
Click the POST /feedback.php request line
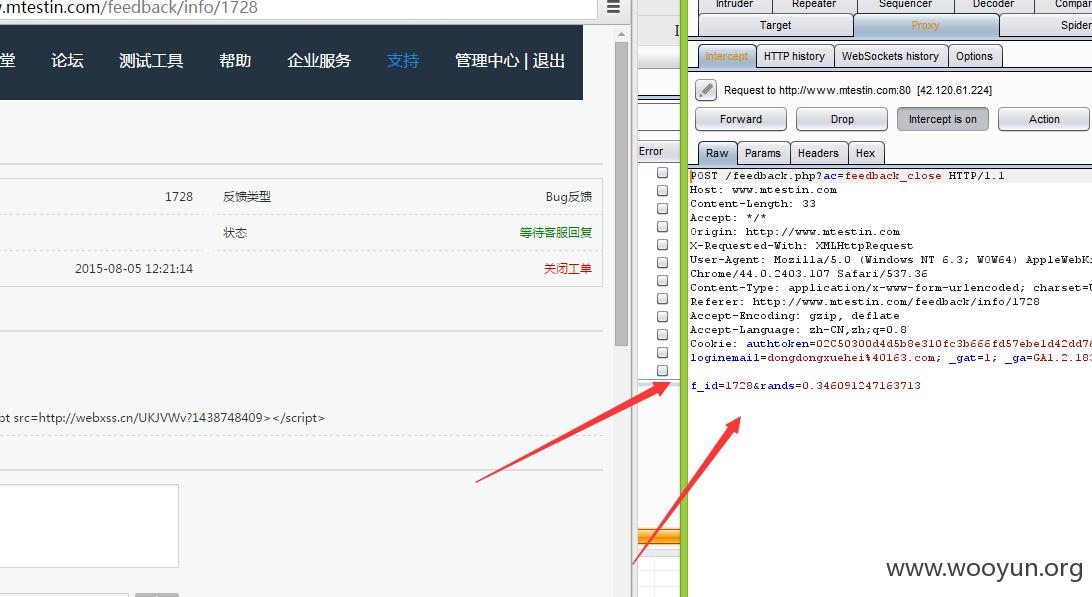tap(847, 176)
